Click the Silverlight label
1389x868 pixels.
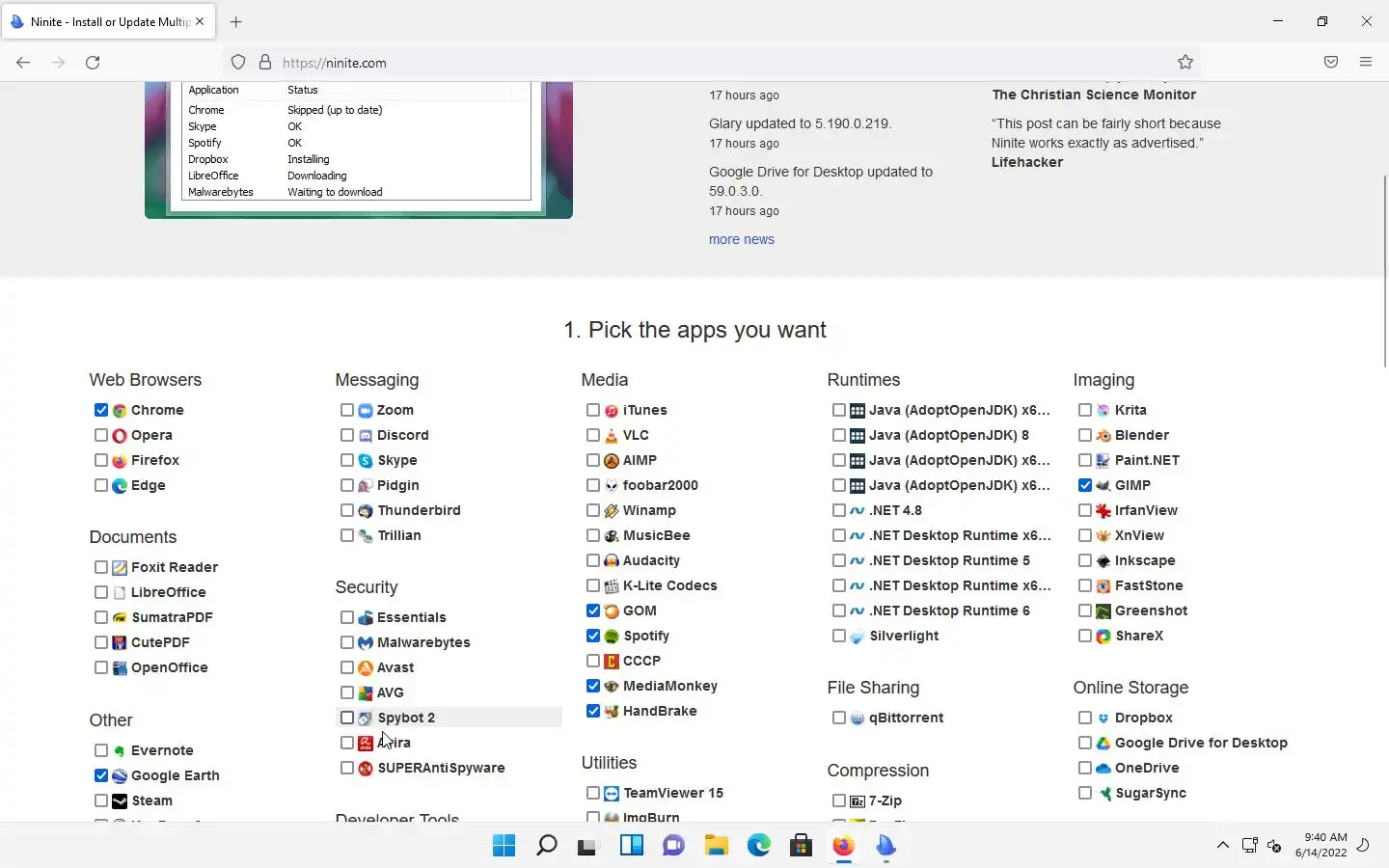click(904, 636)
